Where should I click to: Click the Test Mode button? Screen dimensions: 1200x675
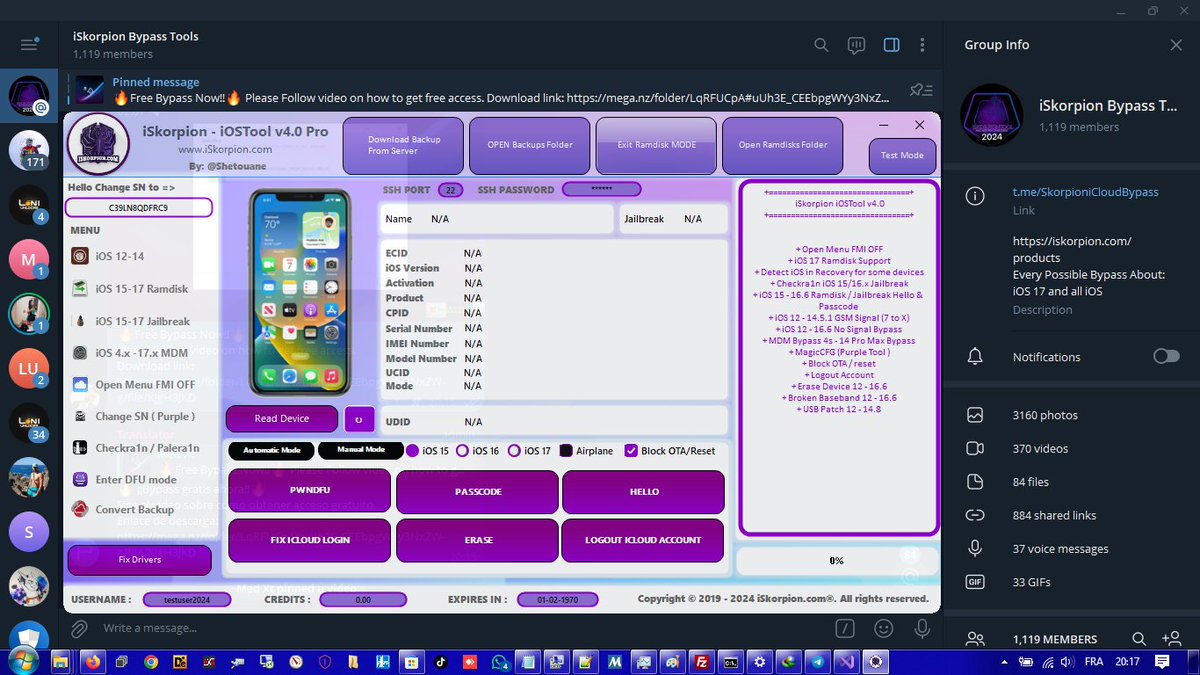click(902, 156)
